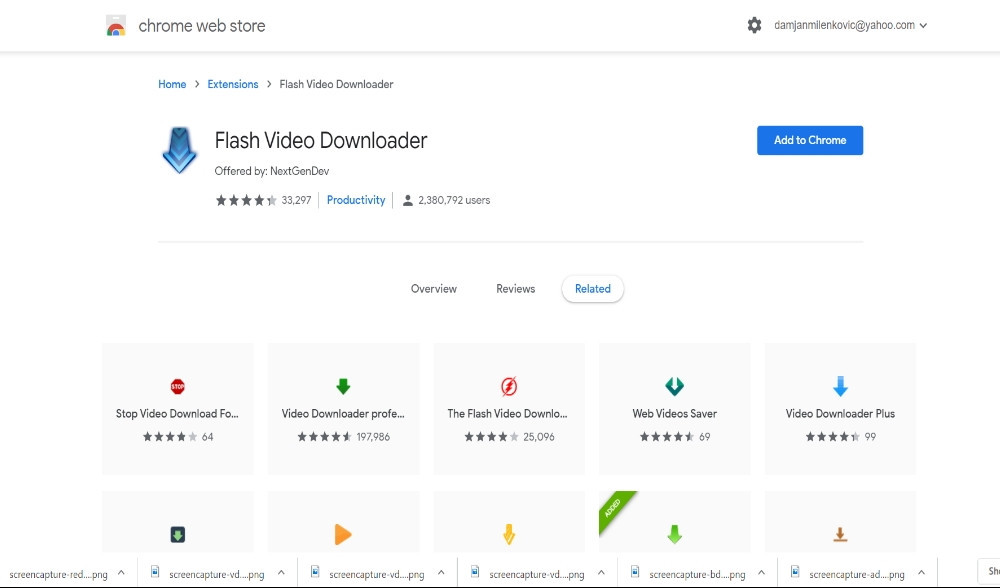Select the Related tab

pyautogui.click(x=592, y=289)
